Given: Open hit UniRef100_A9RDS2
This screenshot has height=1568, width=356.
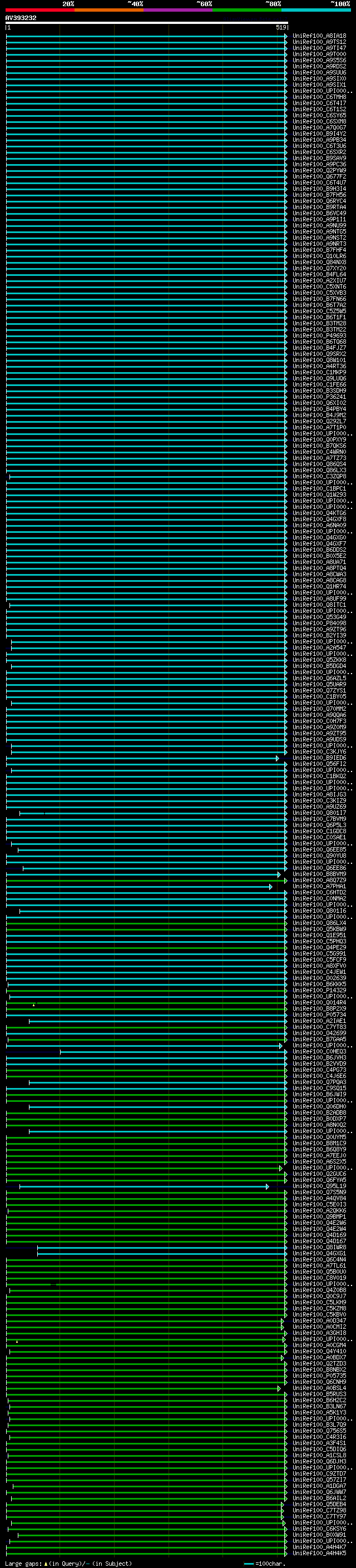Looking at the screenshot, I should coord(319,66).
